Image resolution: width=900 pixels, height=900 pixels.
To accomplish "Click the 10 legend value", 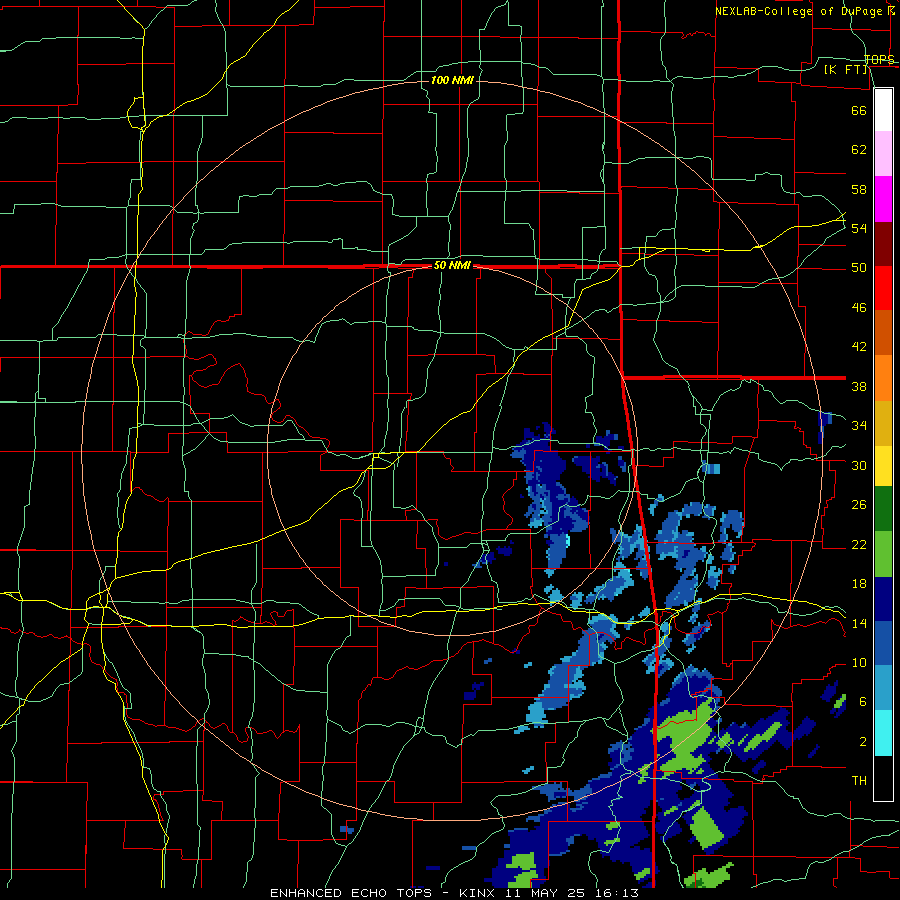I will tap(859, 662).
